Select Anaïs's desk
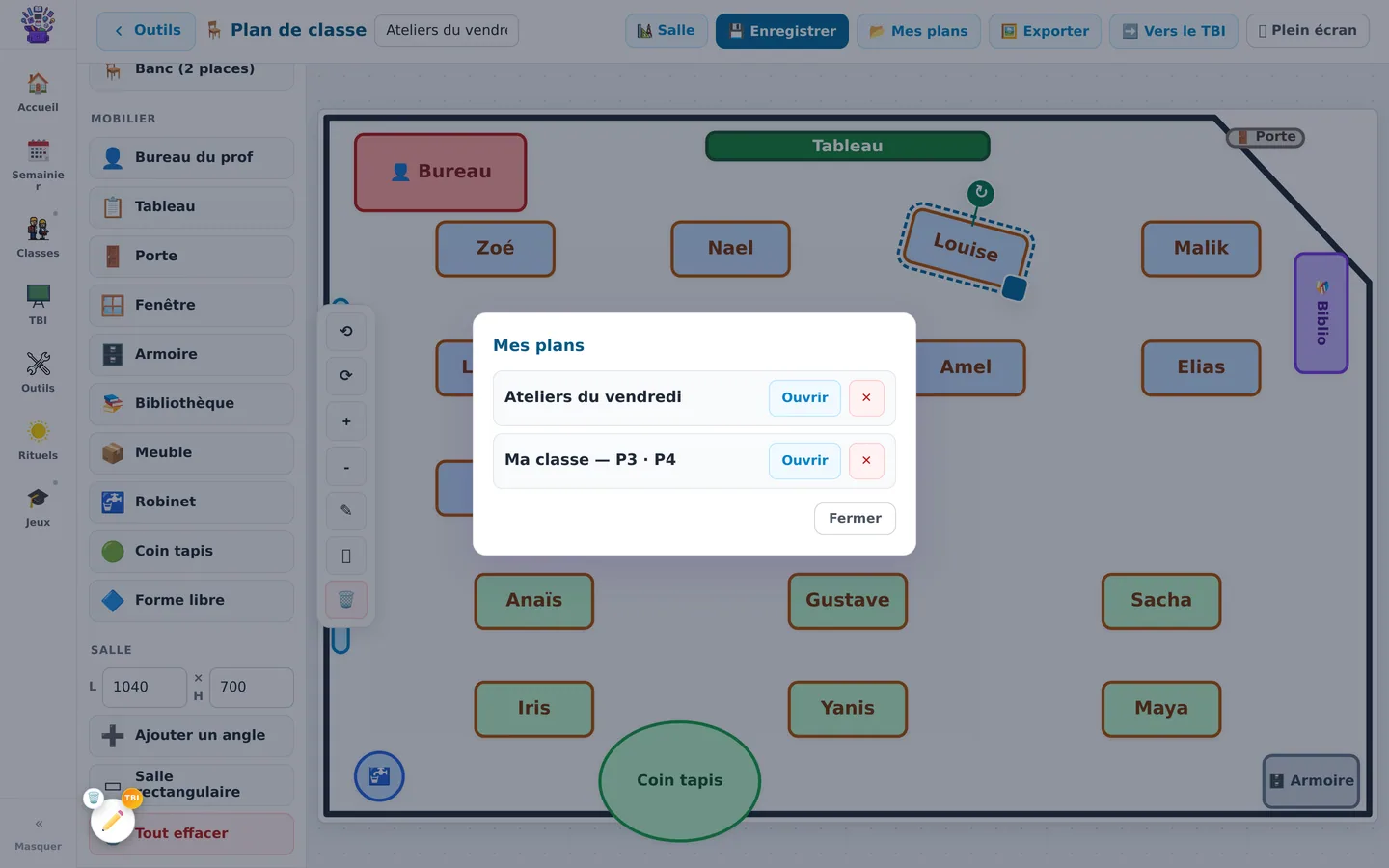This screenshot has height=868, width=1389. [533, 601]
